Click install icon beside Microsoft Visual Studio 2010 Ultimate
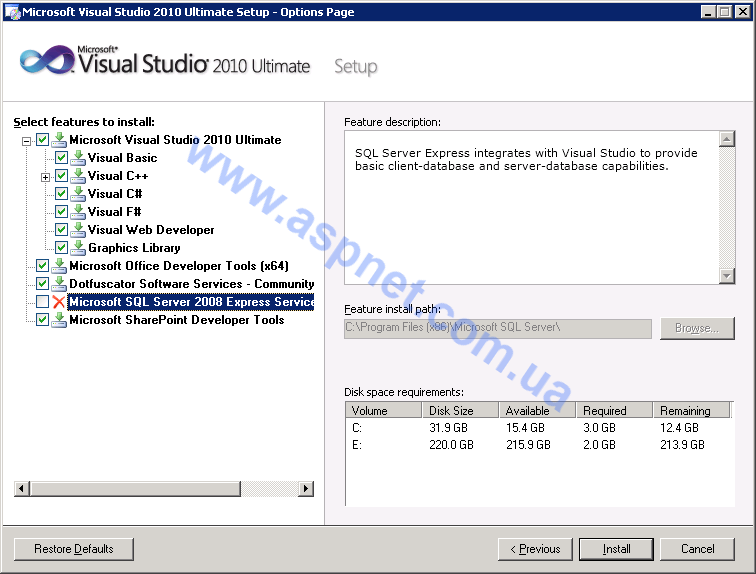The image size is (756, 574). click(59, 140)
